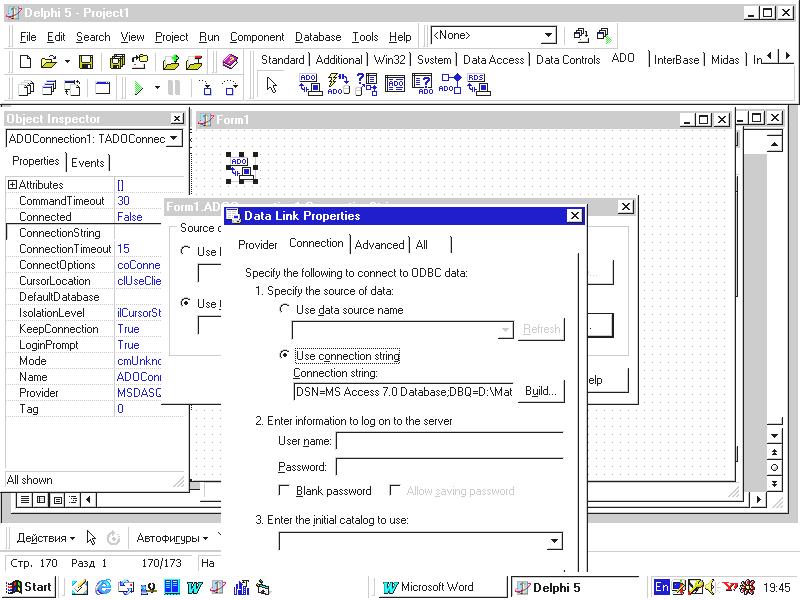Click the New Form icon

[x=103, y=88]
